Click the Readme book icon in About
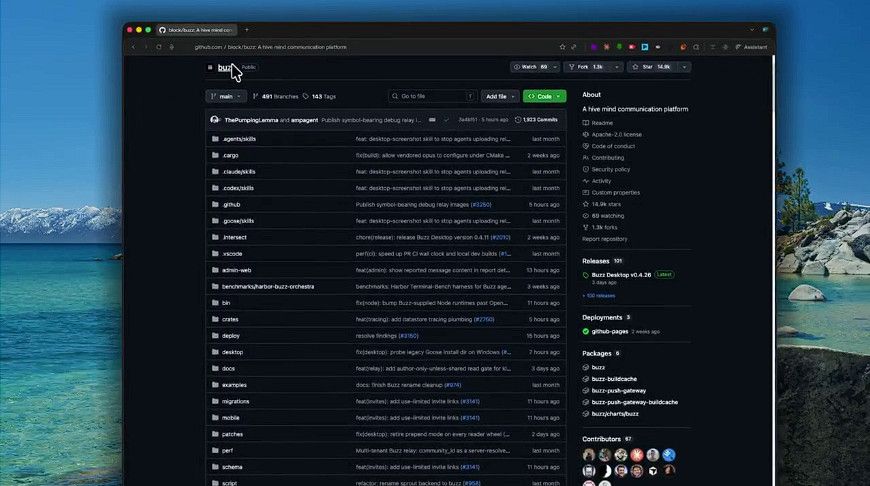Viewport: 870px width, 486px height. [585, 123]
